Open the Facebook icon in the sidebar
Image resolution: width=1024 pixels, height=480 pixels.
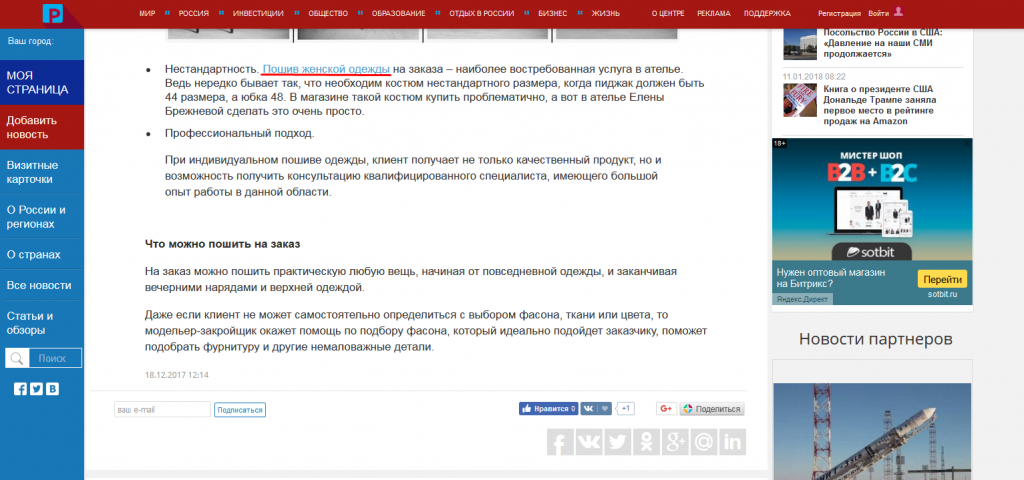coord(20,389)
